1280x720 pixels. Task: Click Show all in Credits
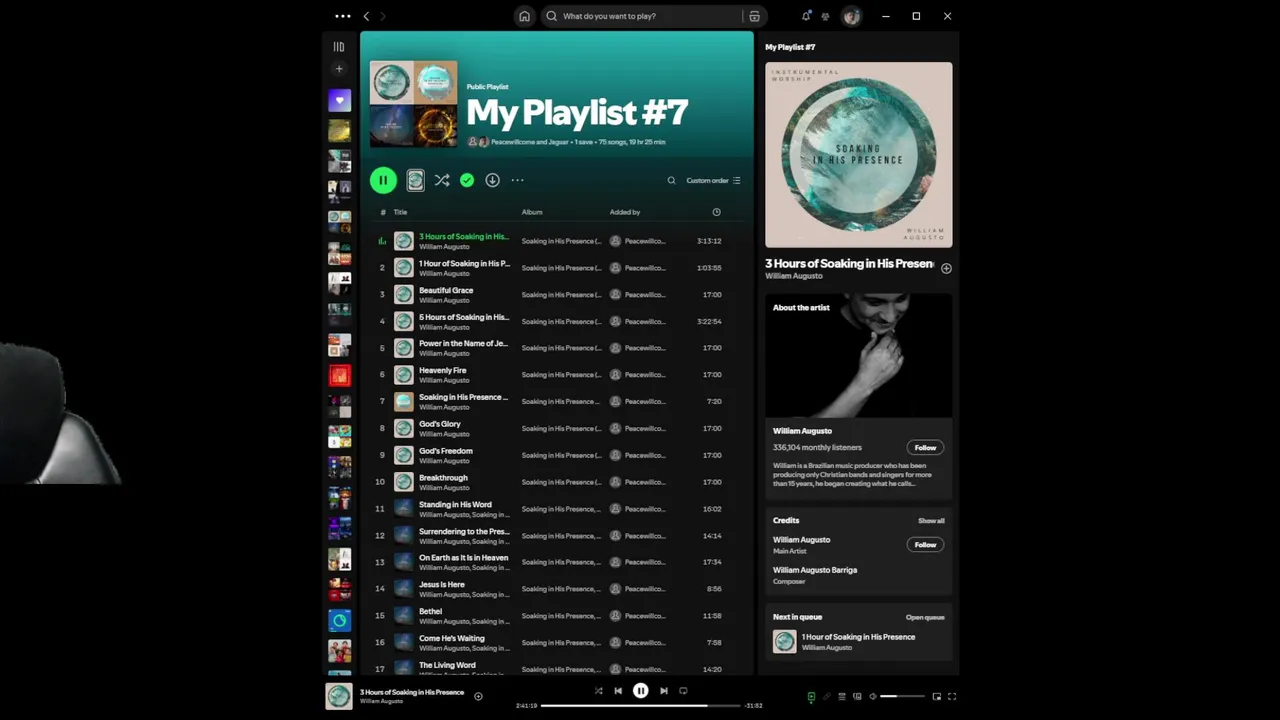tap(931, 521)
